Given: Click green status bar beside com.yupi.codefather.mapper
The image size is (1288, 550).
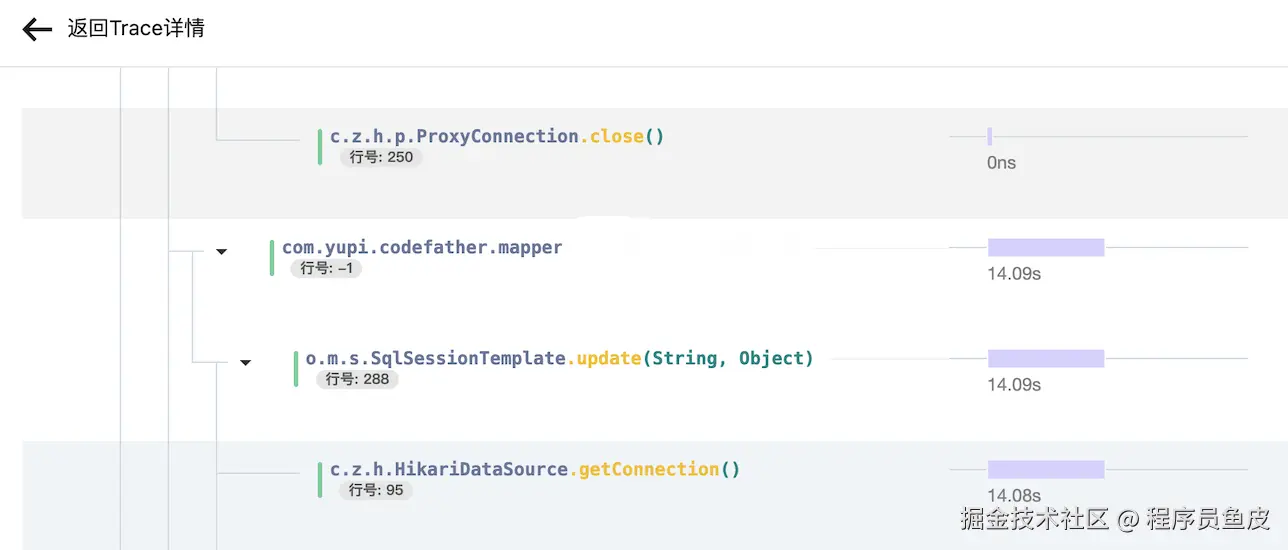Looking at the screenshot, I should point(272,257).
